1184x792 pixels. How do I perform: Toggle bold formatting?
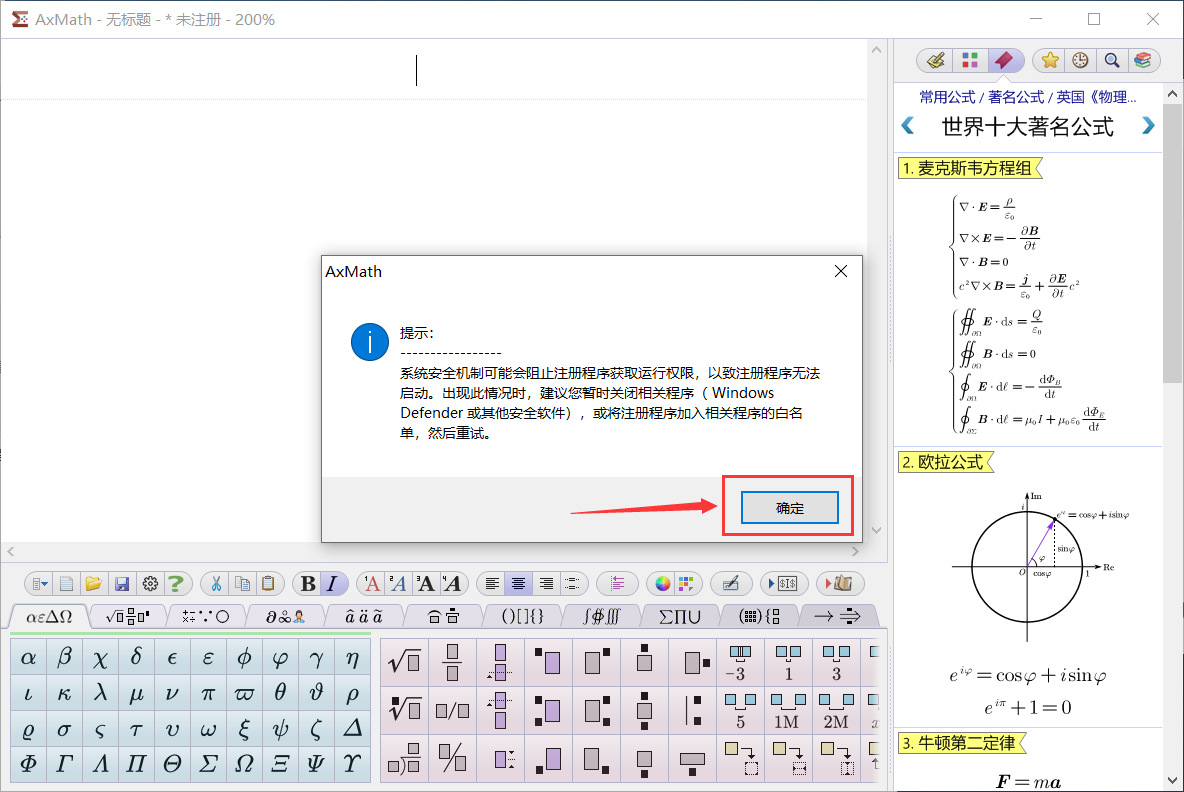[308, 583]
